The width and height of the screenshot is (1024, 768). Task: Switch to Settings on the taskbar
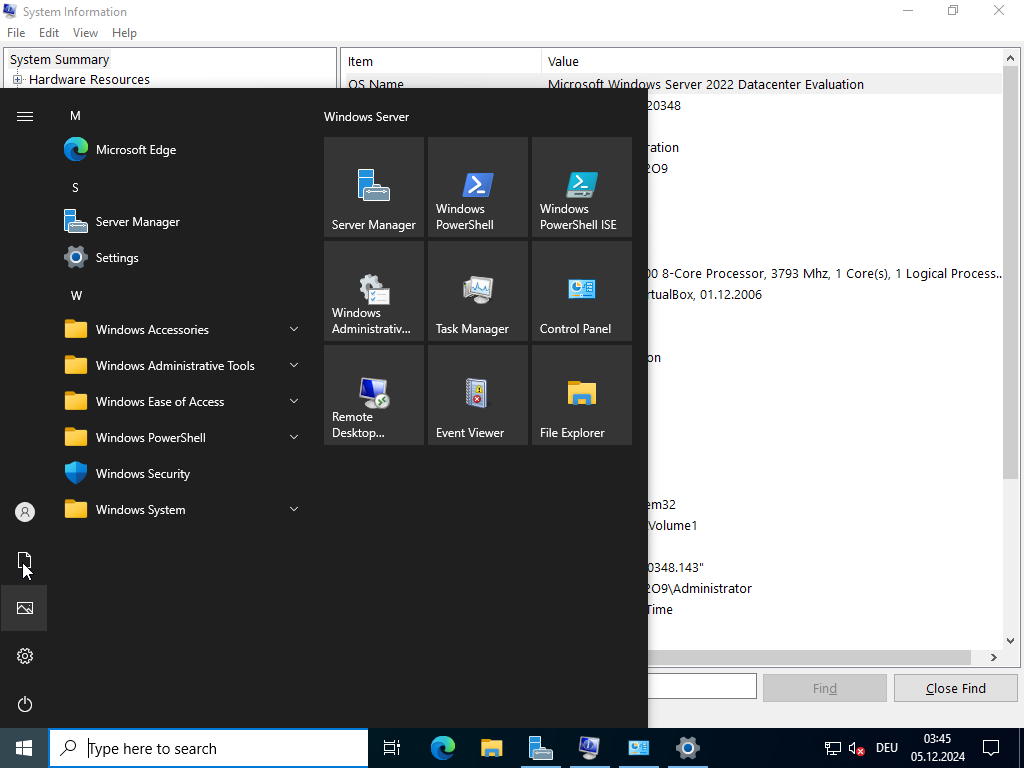click(687, 748)
